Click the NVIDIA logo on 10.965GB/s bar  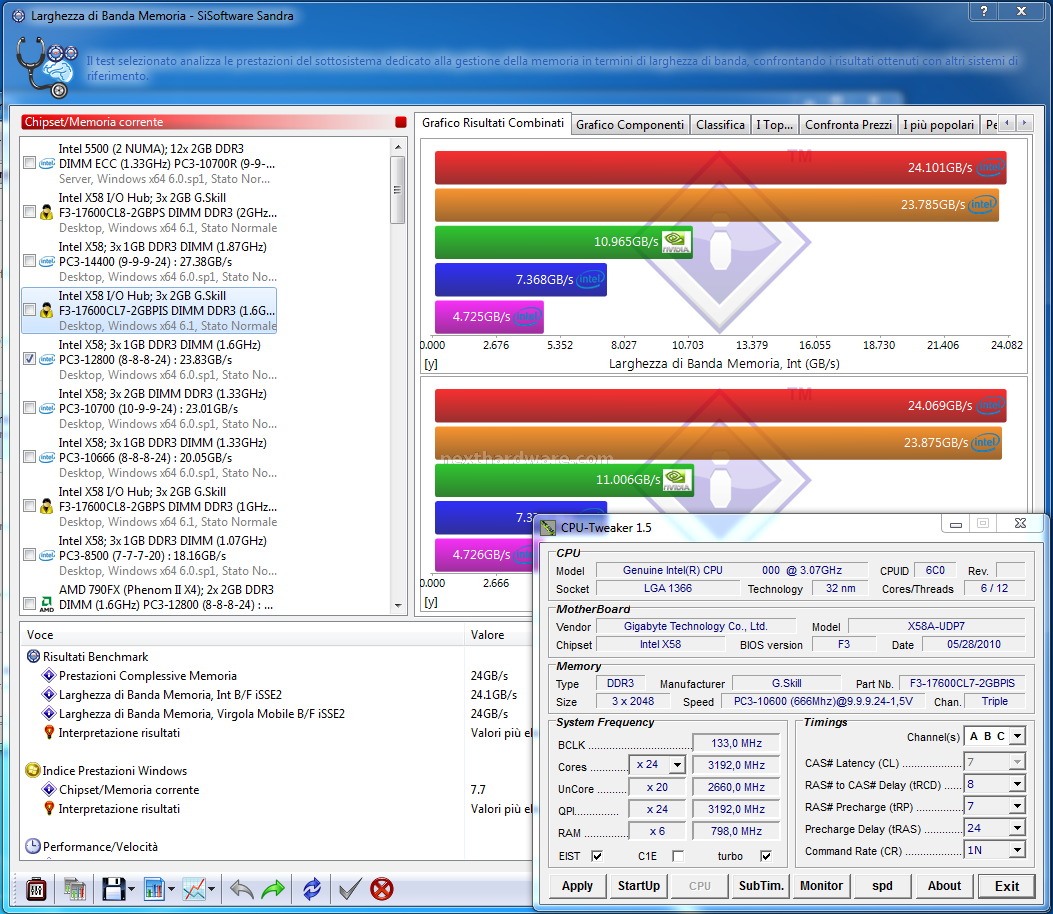(676, 242)
